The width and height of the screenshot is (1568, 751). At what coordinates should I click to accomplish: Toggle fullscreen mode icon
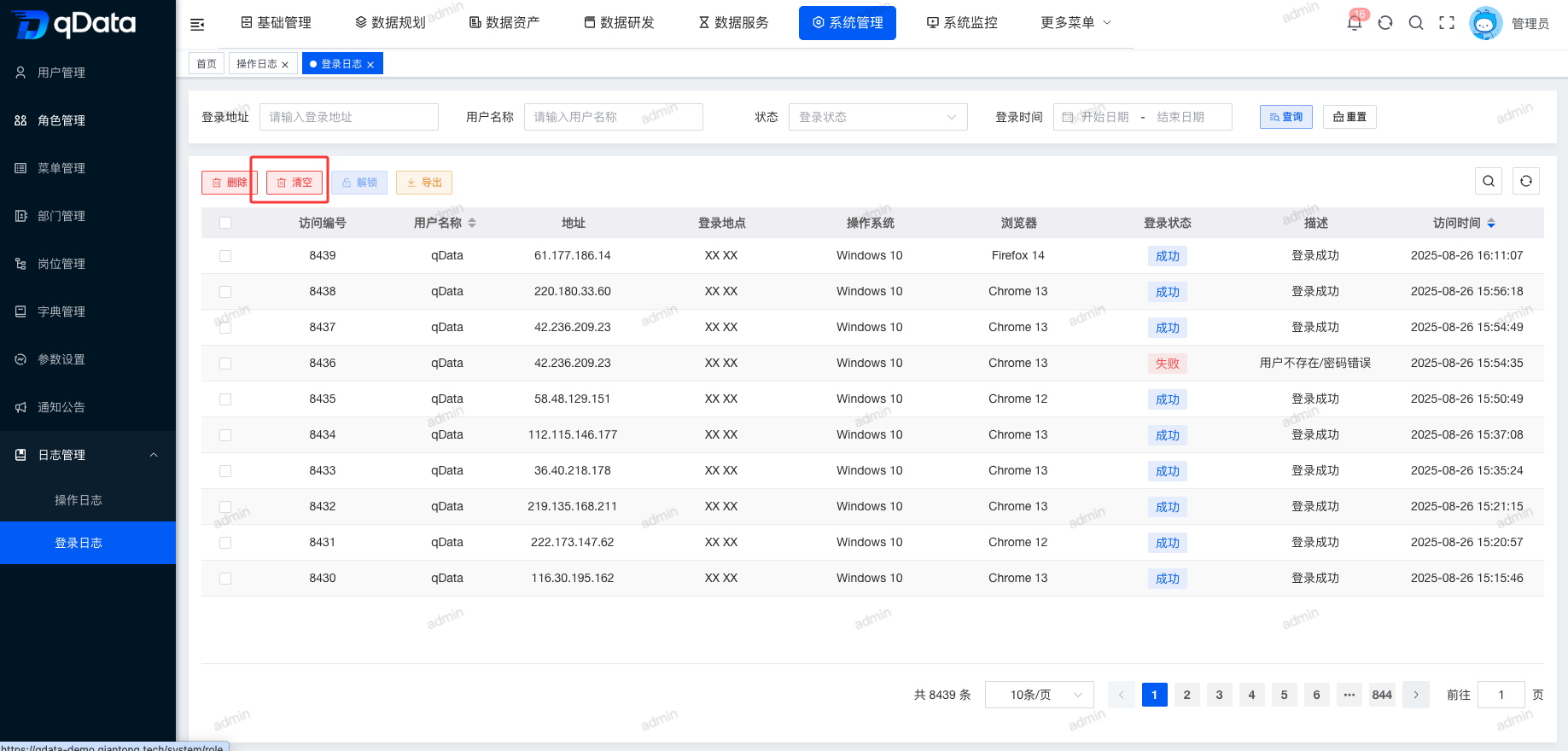[x=1447, y=23]
